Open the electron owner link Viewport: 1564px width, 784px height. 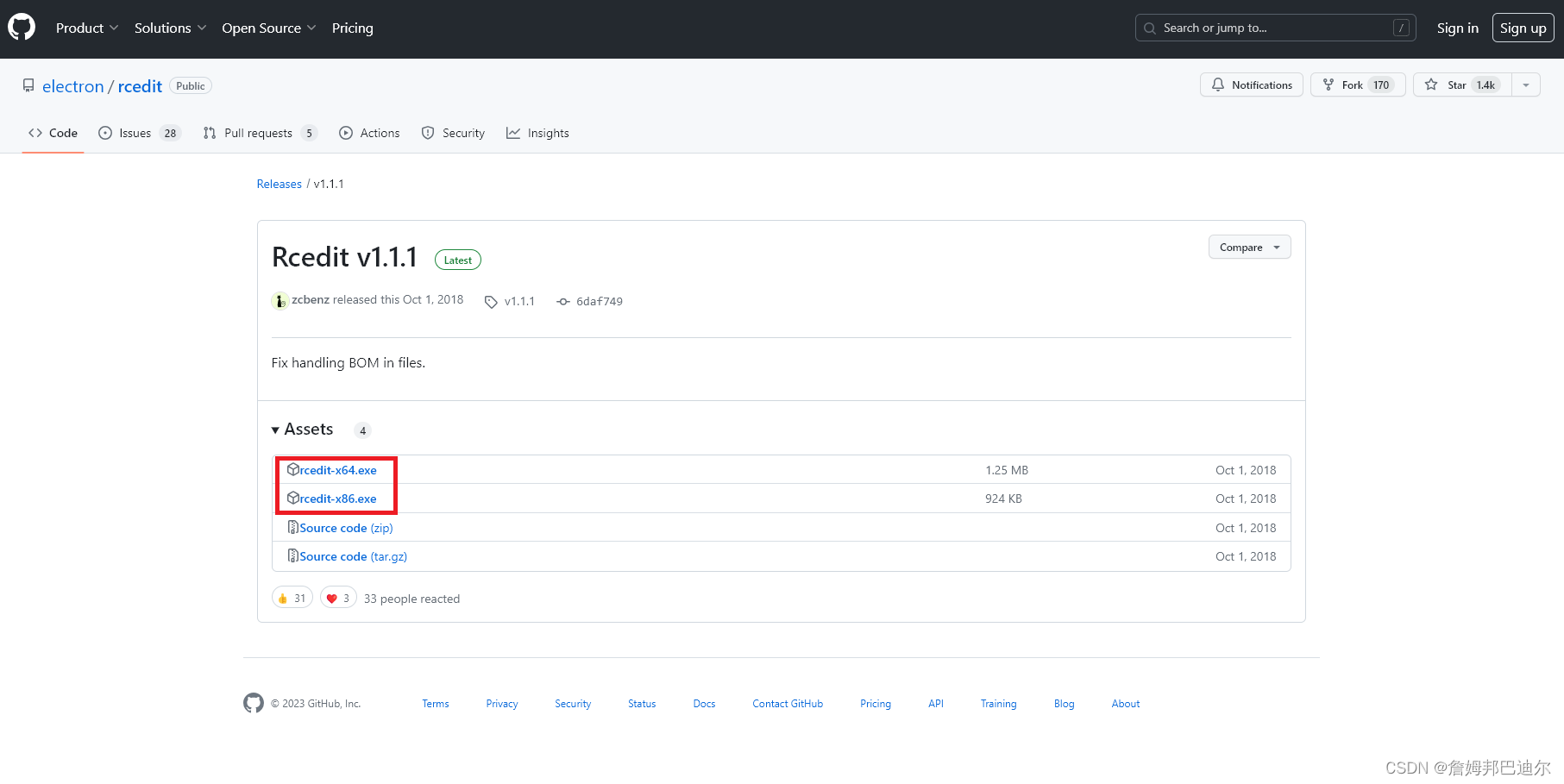pyautogui.click(x=72, y=86)
